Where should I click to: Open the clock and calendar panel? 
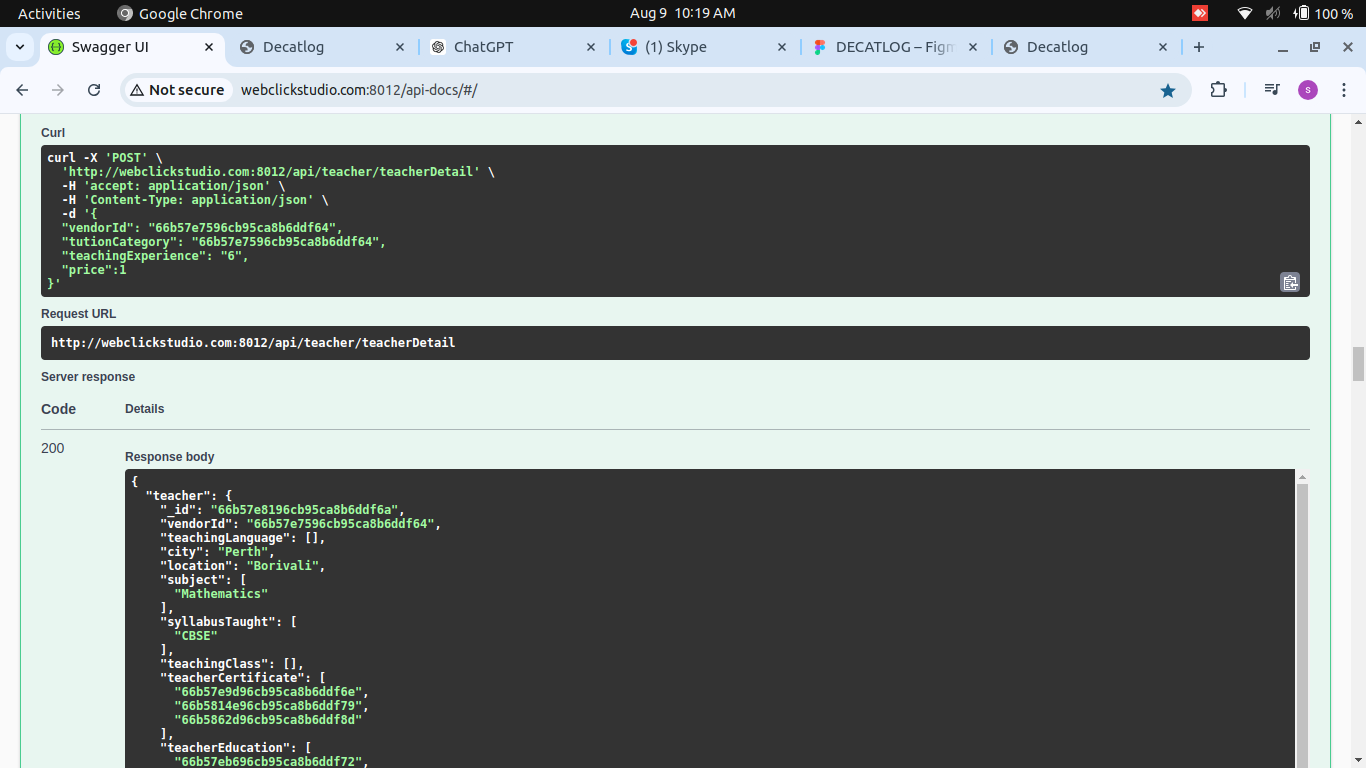pos(682,13)
